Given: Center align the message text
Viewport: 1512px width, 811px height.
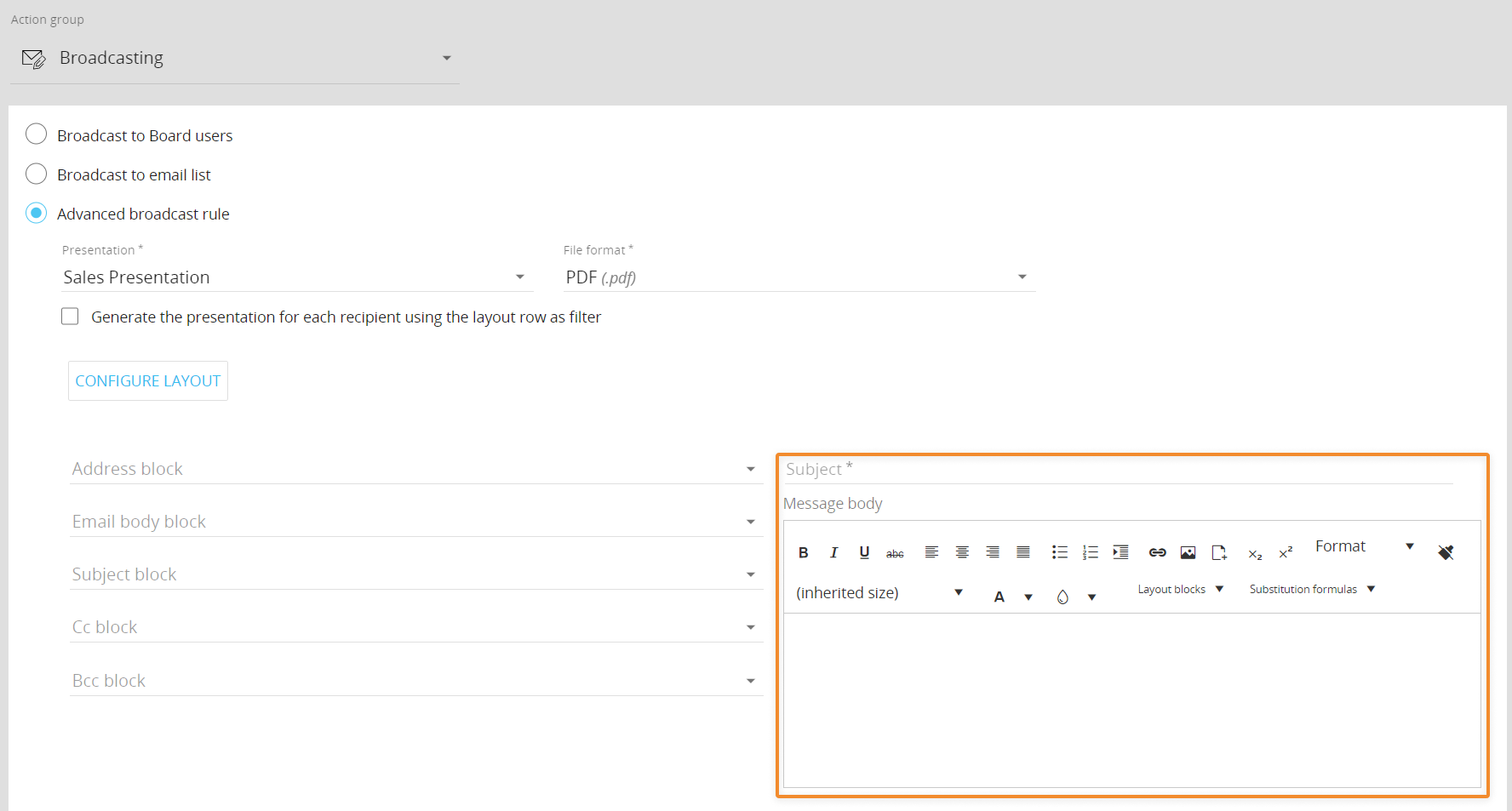Looking at the screenshot, I should (962, 553).
